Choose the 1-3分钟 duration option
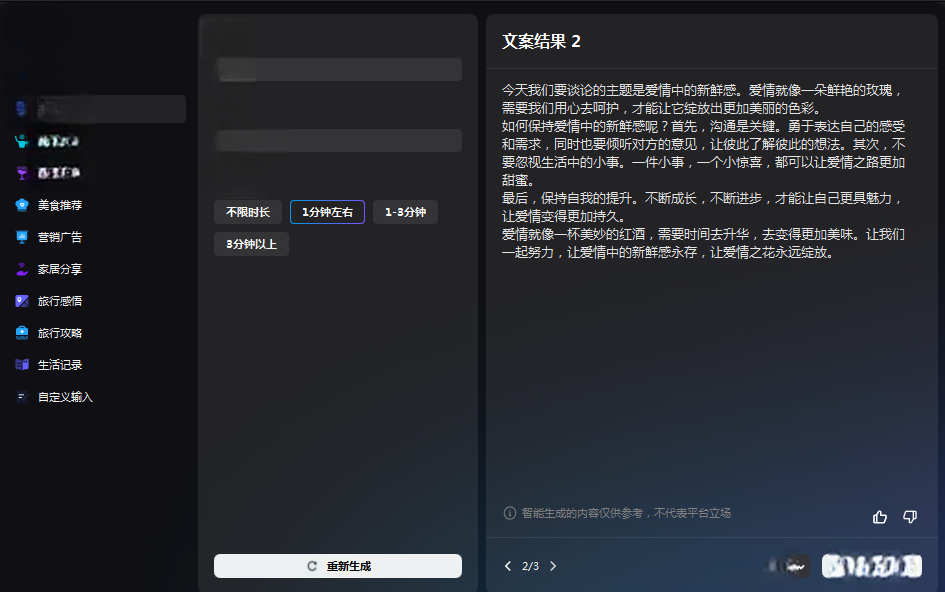Image resolution: width=945 pixels, height=592 pixels. pyautogui.click(x=405, y=212)
